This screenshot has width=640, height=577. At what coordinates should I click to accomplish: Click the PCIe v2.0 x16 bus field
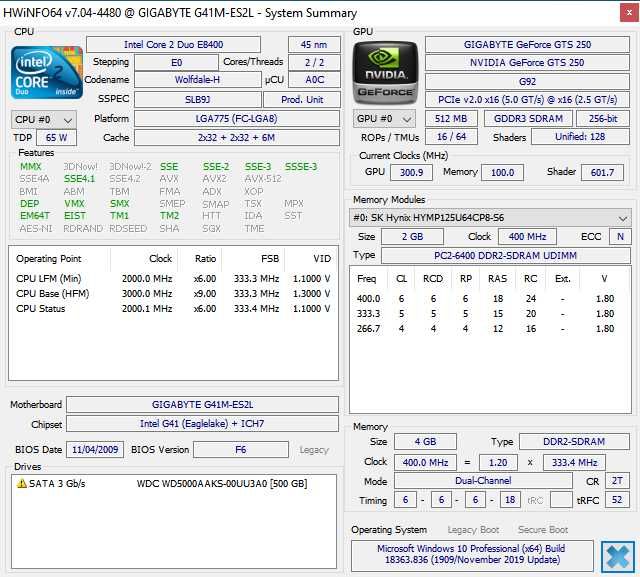click(527, 100)
